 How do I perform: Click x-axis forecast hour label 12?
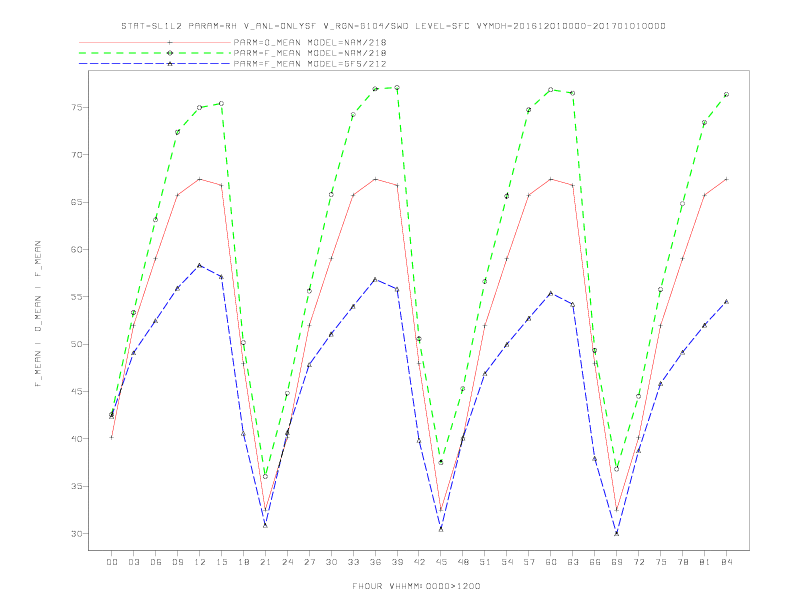pos(200,562)
